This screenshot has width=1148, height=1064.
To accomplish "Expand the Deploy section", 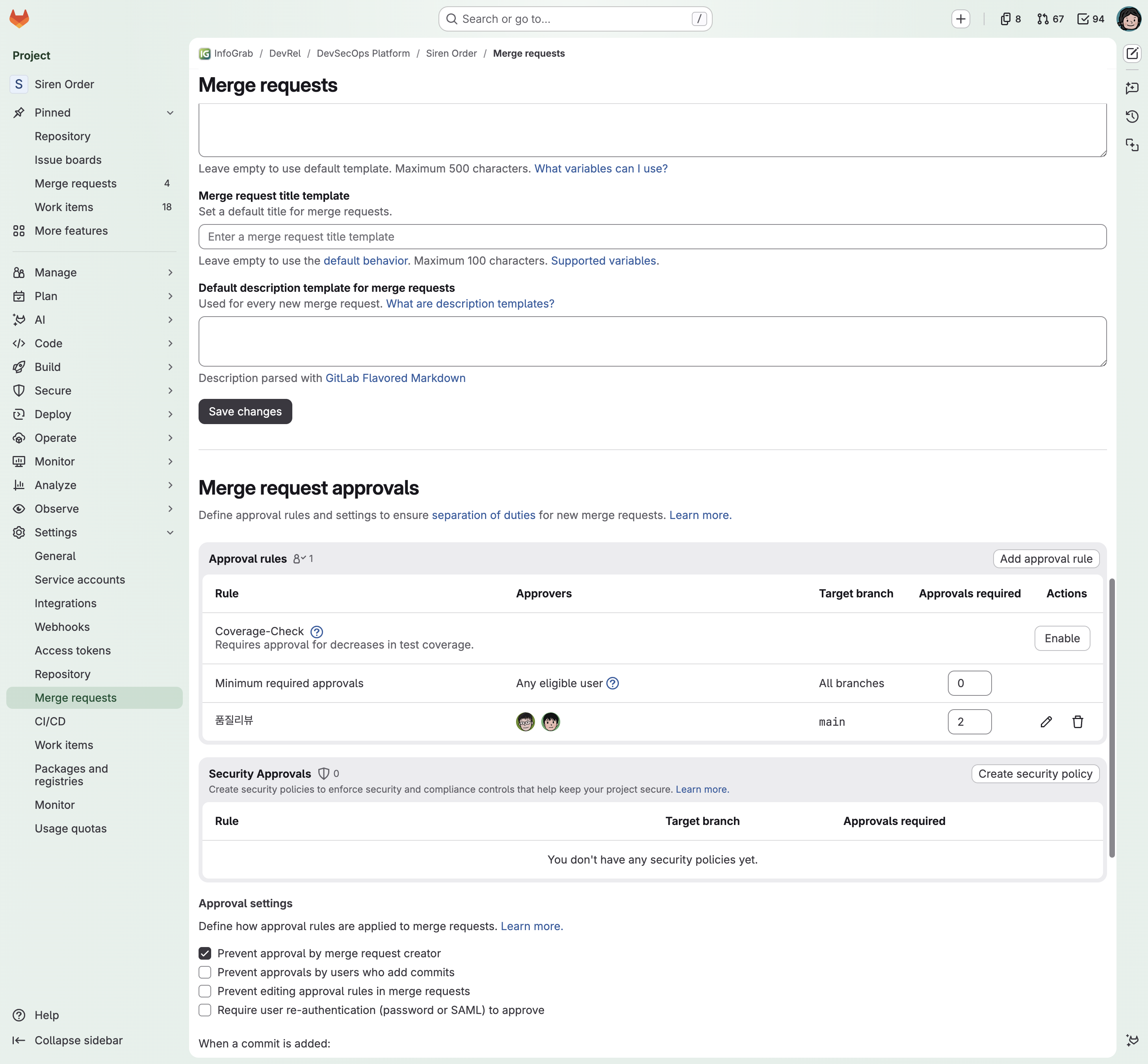I will [95, 414].
